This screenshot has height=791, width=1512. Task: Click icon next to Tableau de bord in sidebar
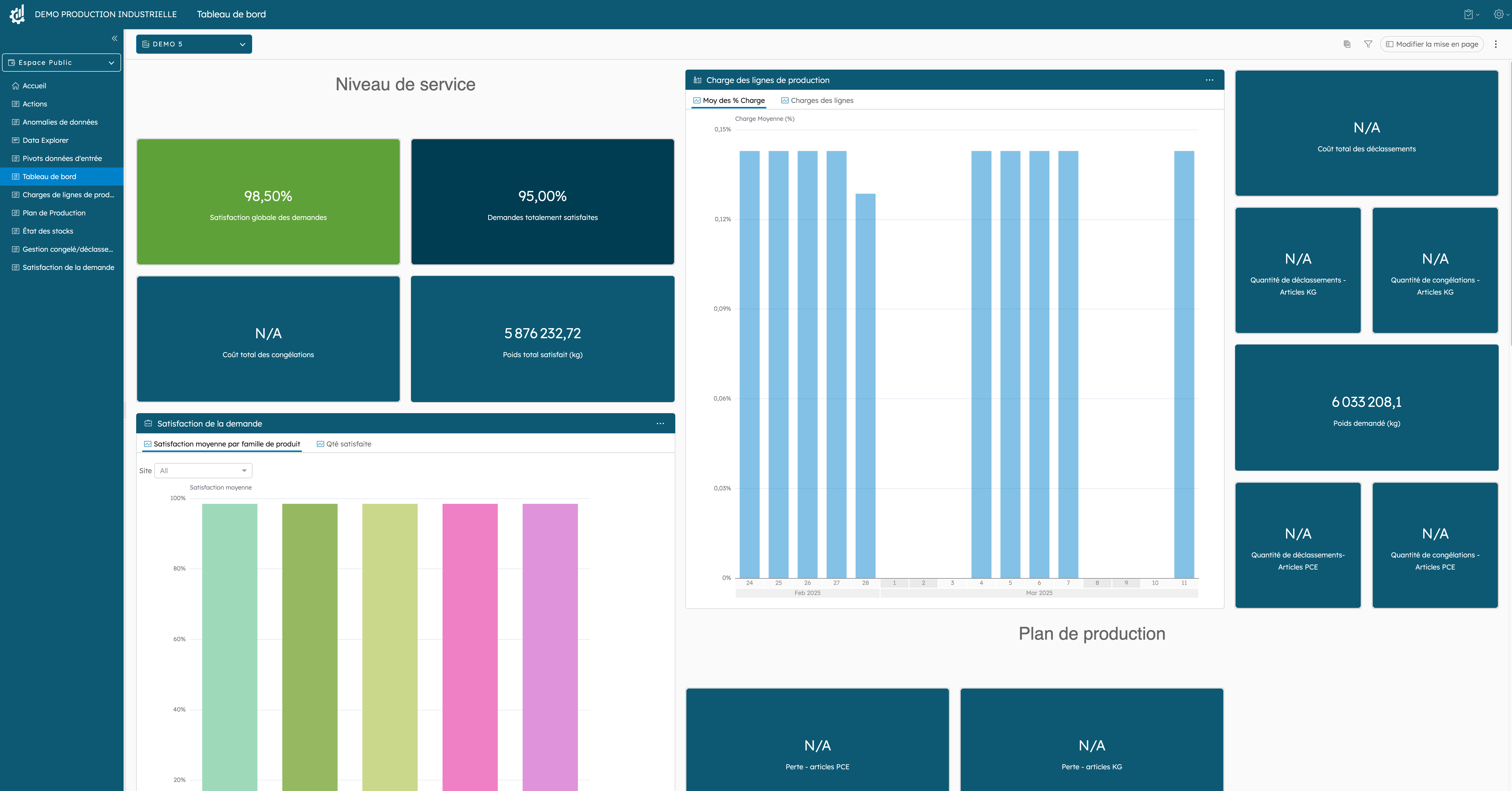(16, 177)
